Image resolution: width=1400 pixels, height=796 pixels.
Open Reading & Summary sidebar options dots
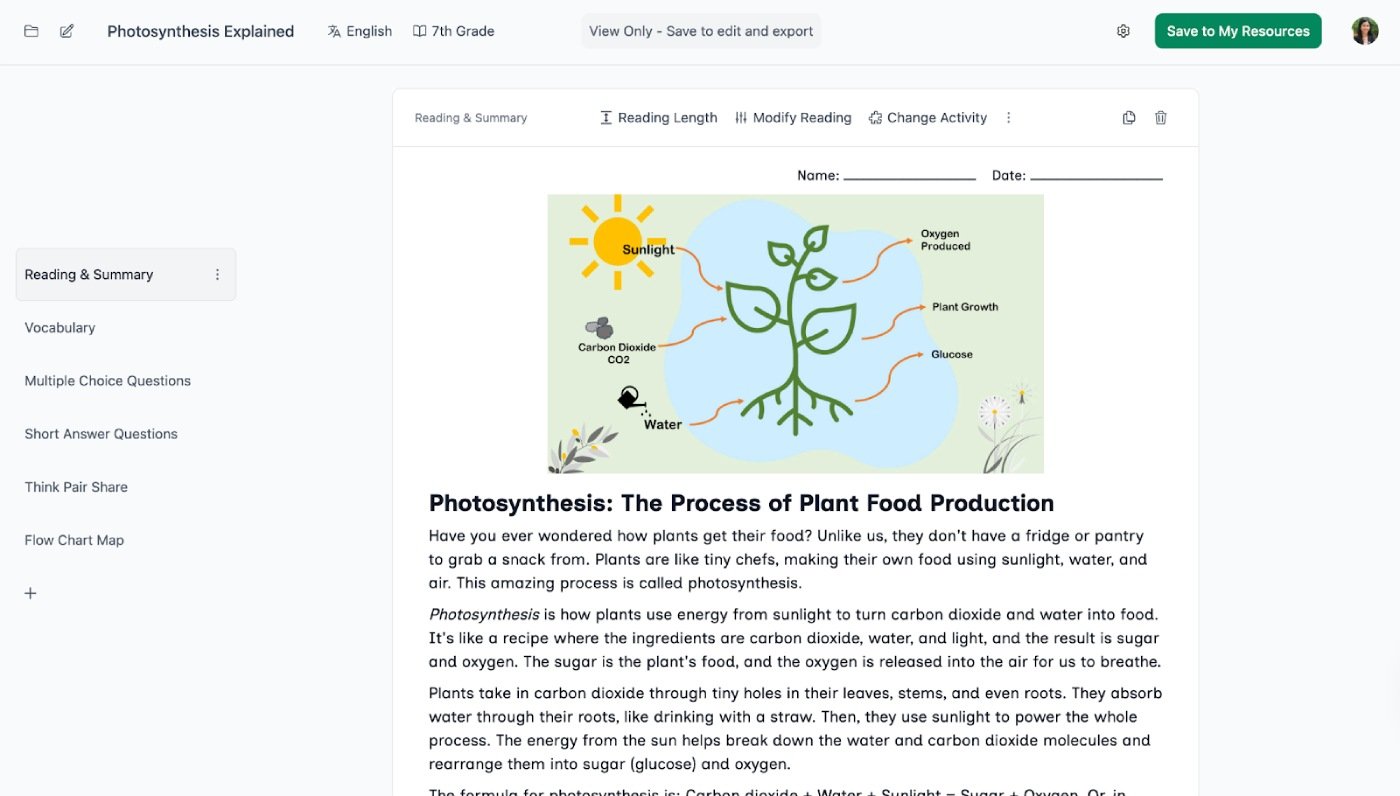[217, 275]
